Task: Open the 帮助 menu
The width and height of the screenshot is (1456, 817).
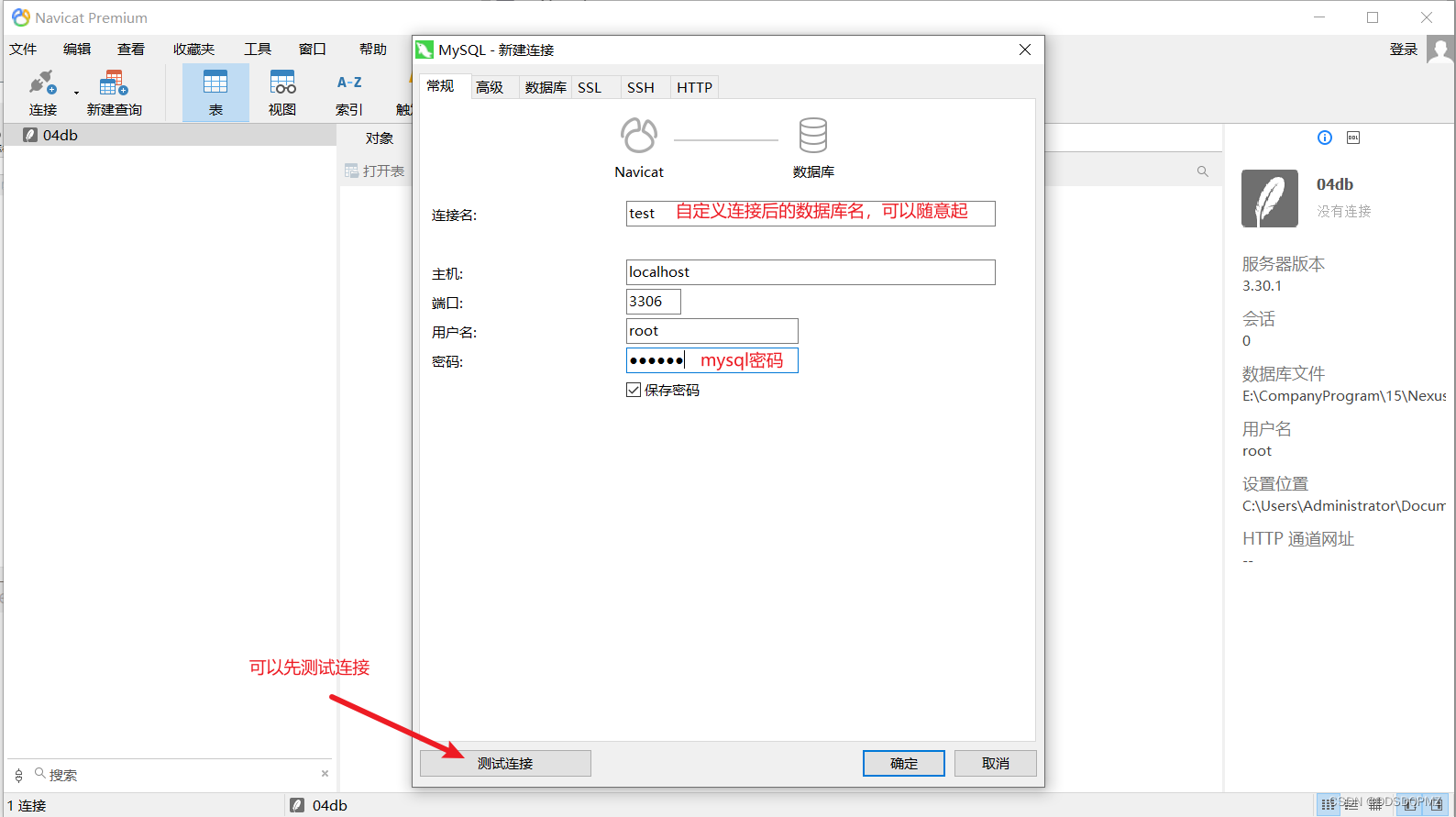Action: pyautogui.click(x=373, y=49)
